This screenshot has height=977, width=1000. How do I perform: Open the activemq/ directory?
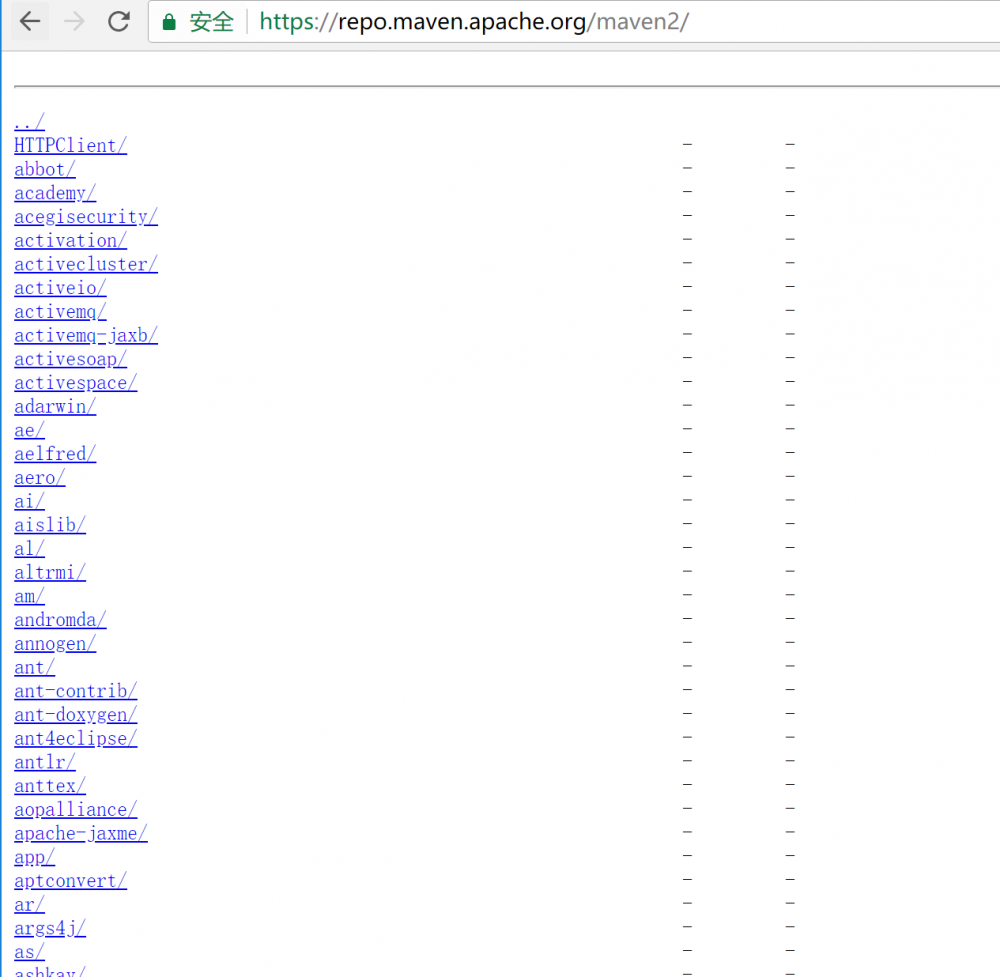(60, 311)
